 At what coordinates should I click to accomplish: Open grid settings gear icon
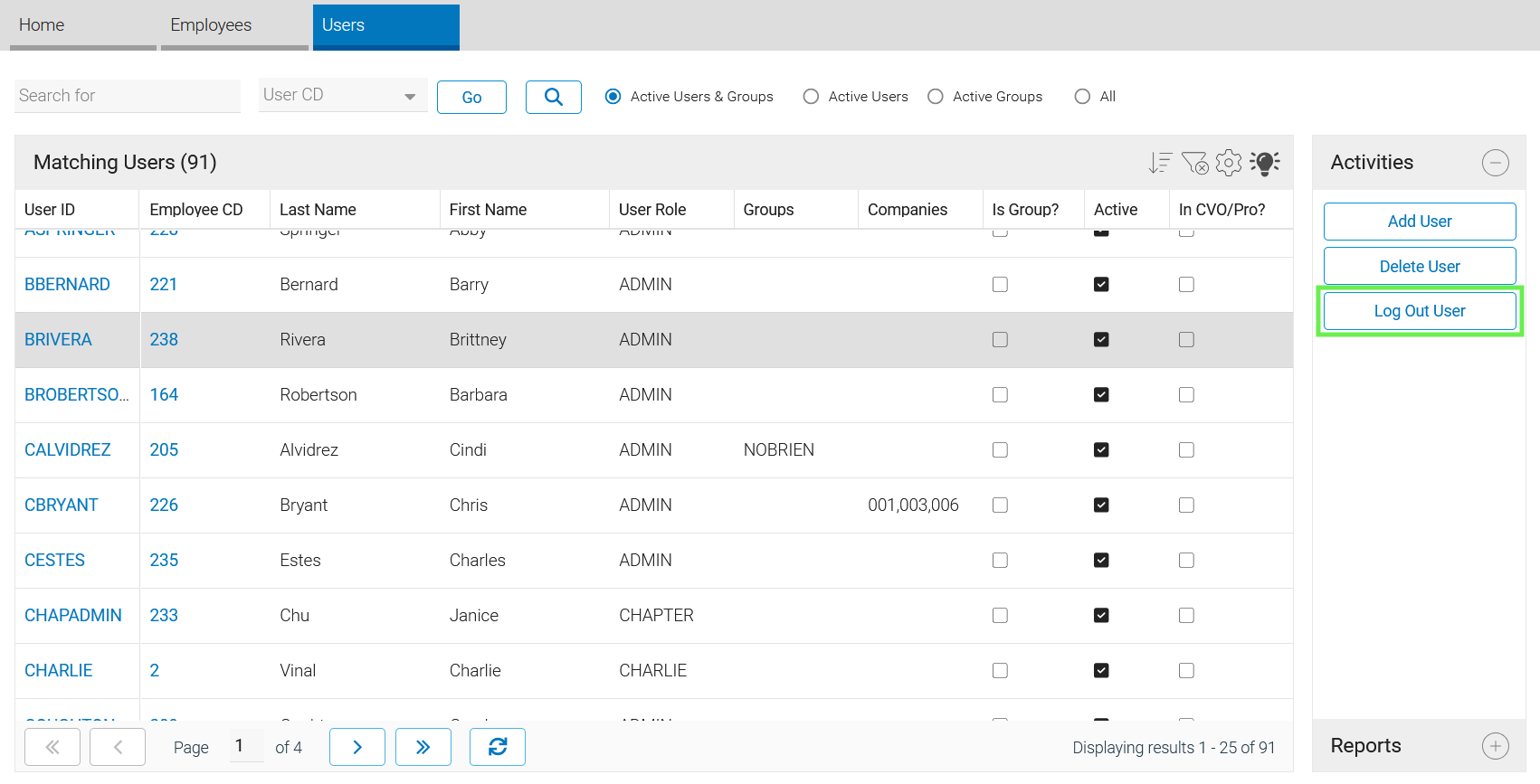[x=1229, y=163]
